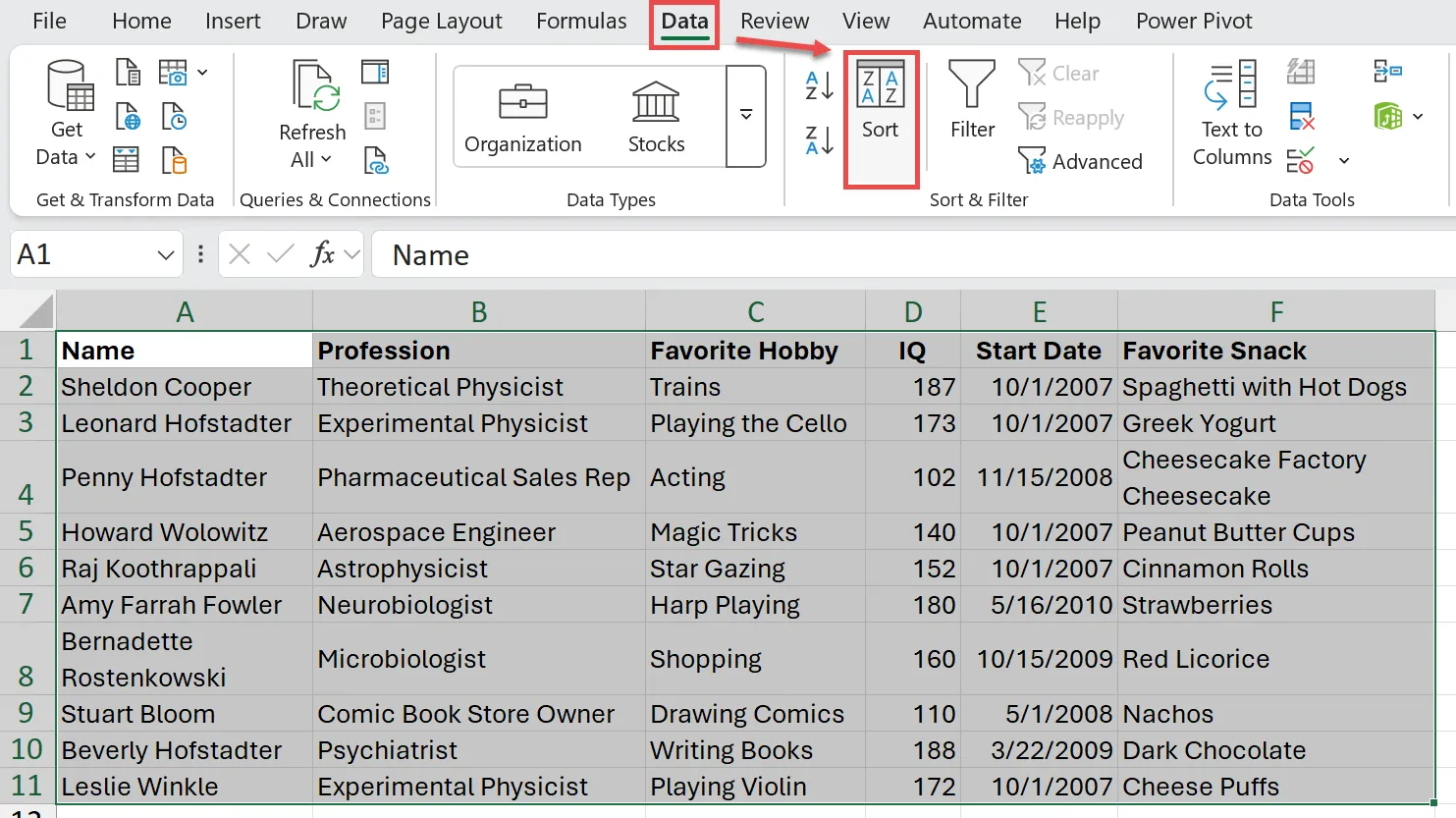Expand the Data Types gallery
The height and width of the screenshot is (818, 1456).
pyautogui.click(x=746, y=116)
